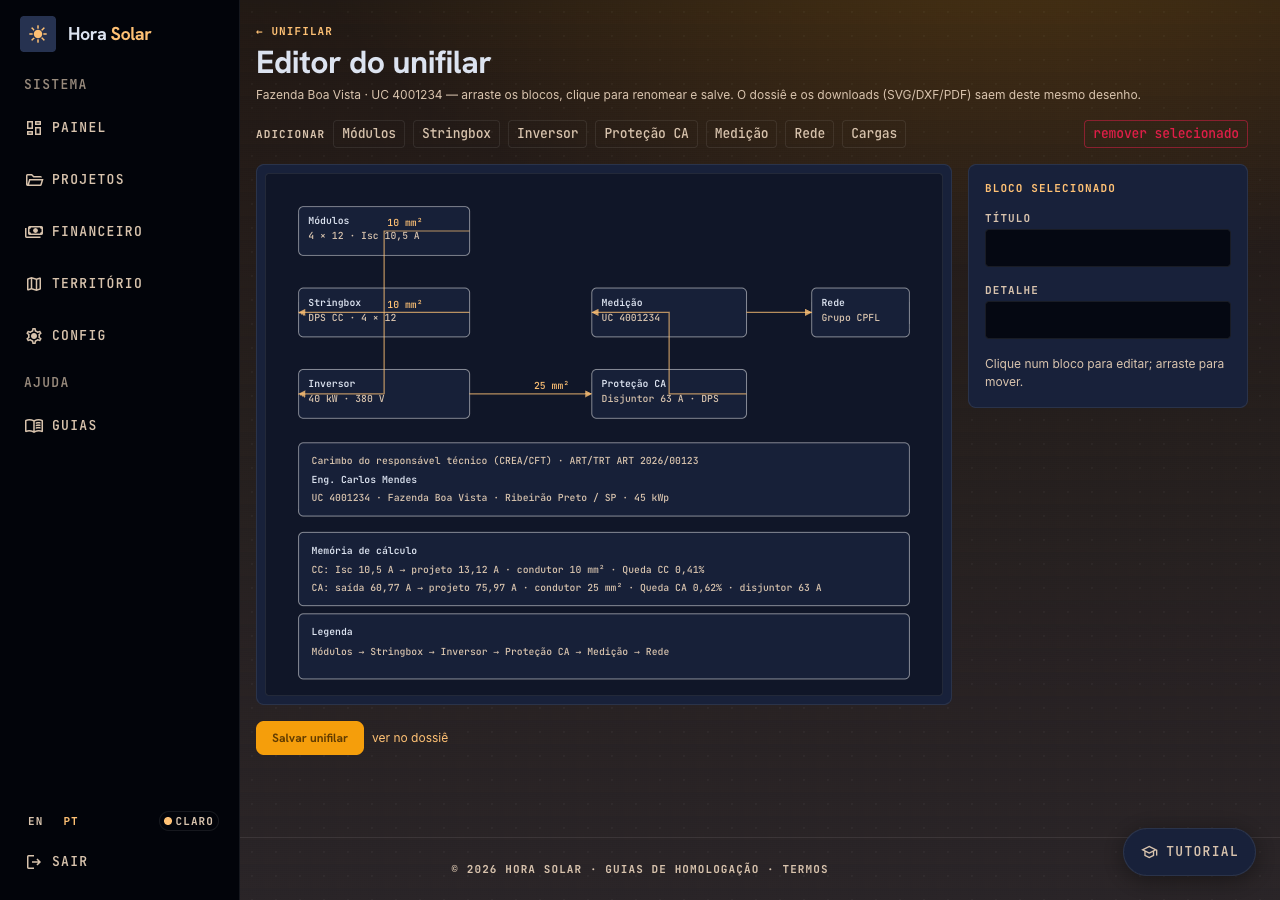
Task: Add a Proteção CA block
Action: pos(646,134)
